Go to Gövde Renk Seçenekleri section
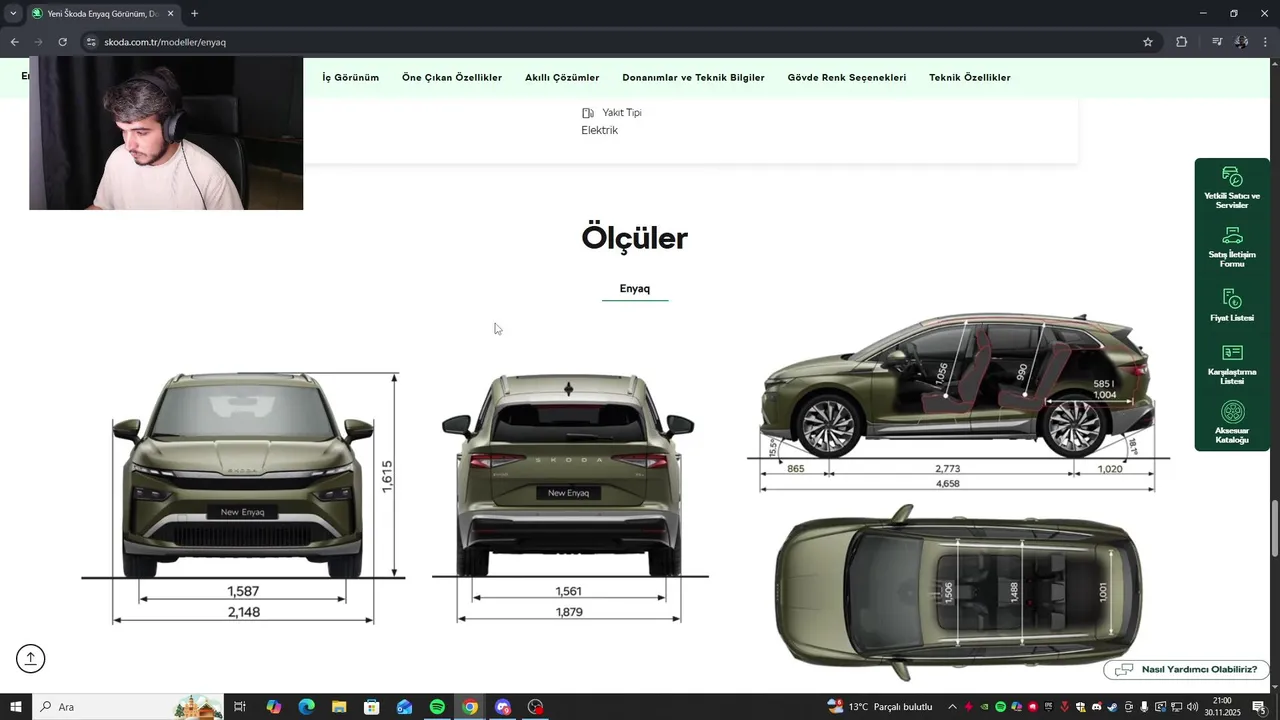 847,78
